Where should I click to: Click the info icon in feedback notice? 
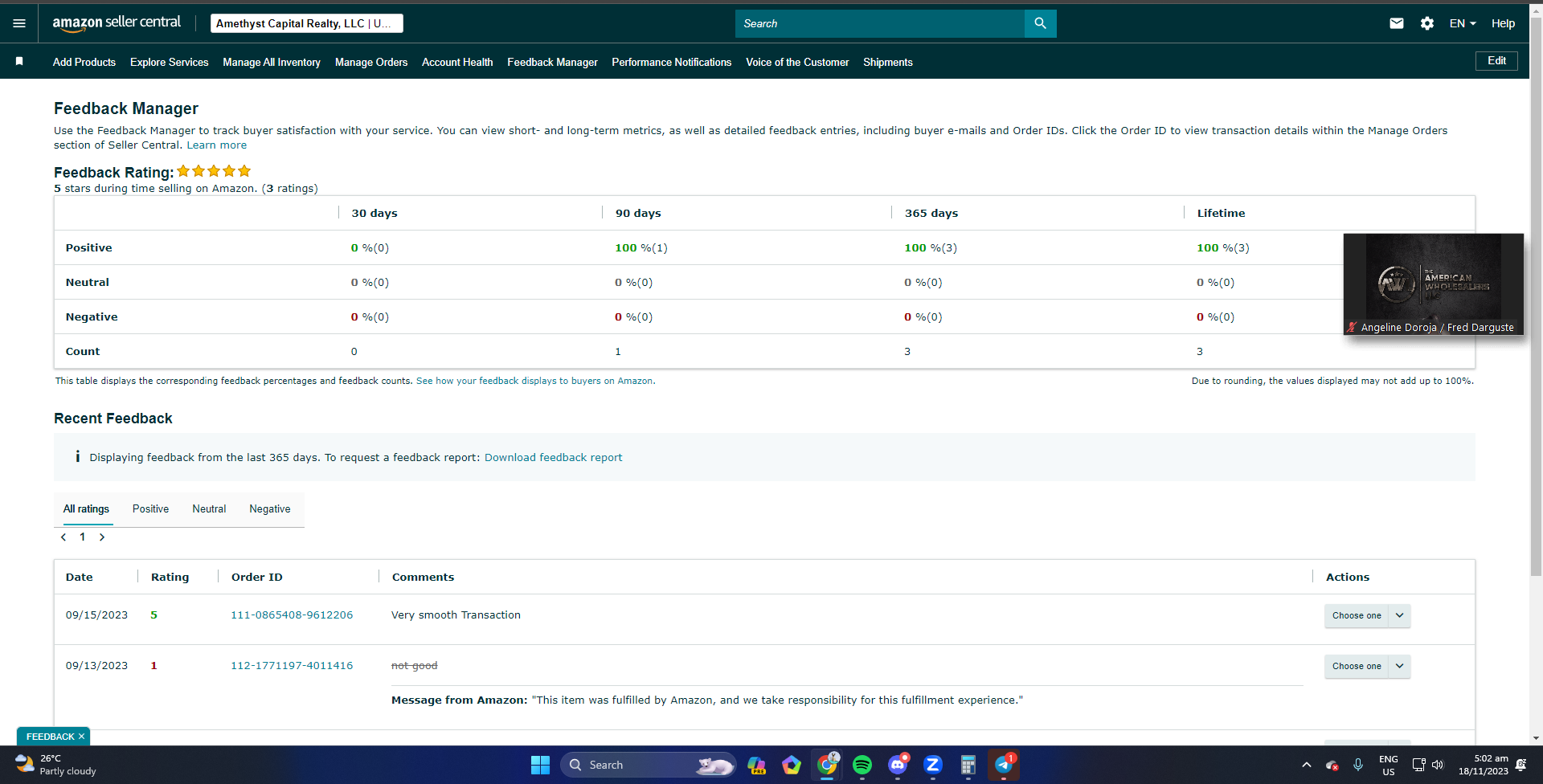pos(77,456)
